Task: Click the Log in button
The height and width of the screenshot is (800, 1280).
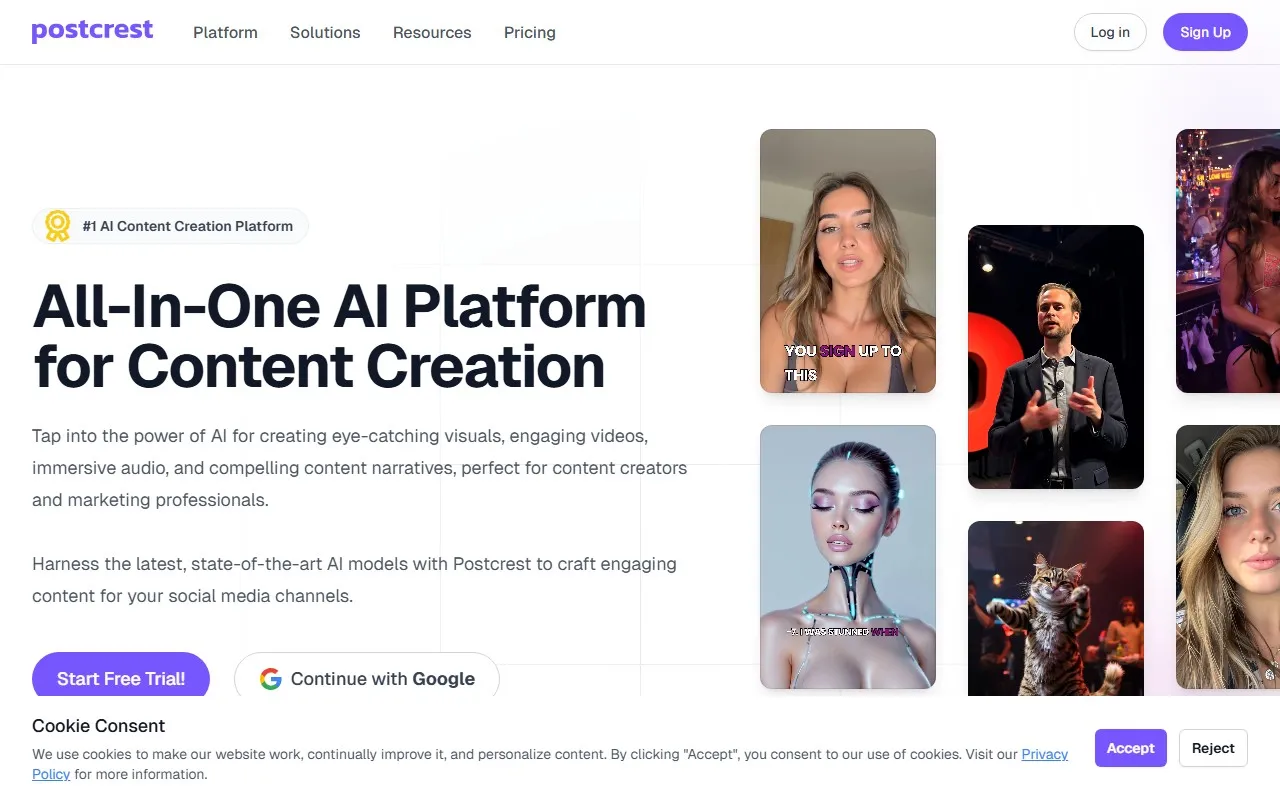Action: pos(1110,32)
